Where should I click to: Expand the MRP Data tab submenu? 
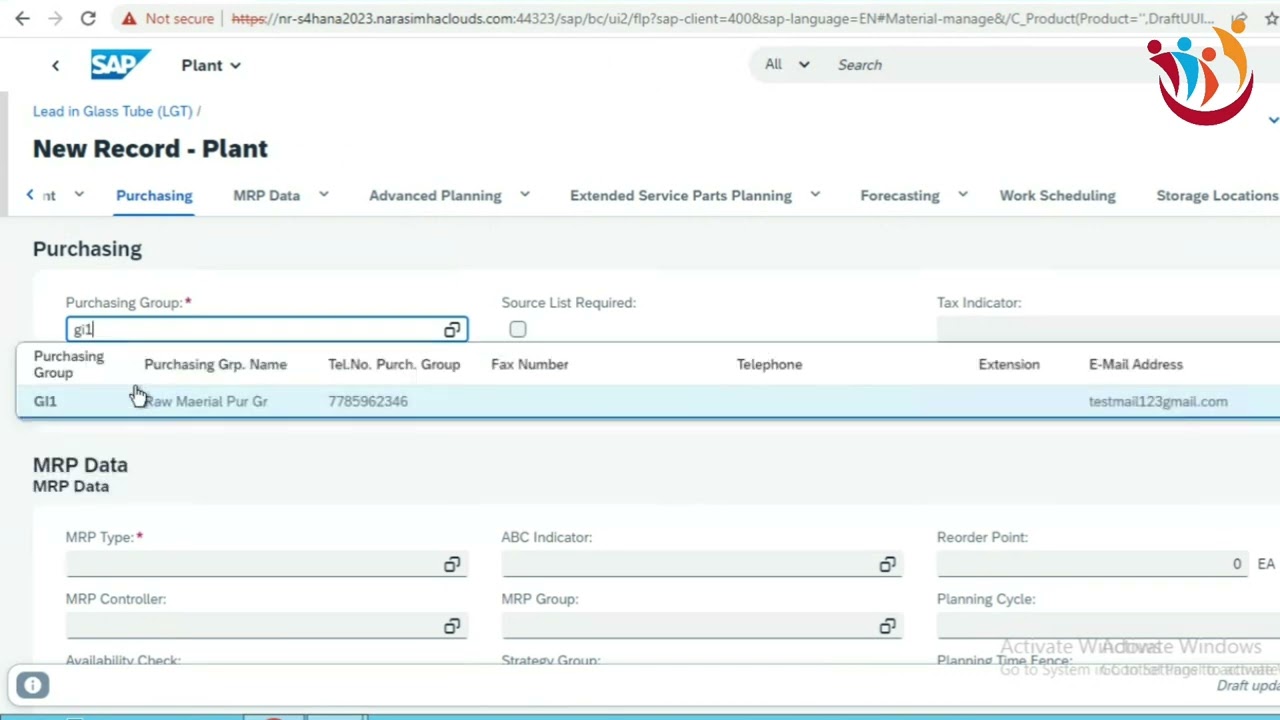click(x=323, y=194)
